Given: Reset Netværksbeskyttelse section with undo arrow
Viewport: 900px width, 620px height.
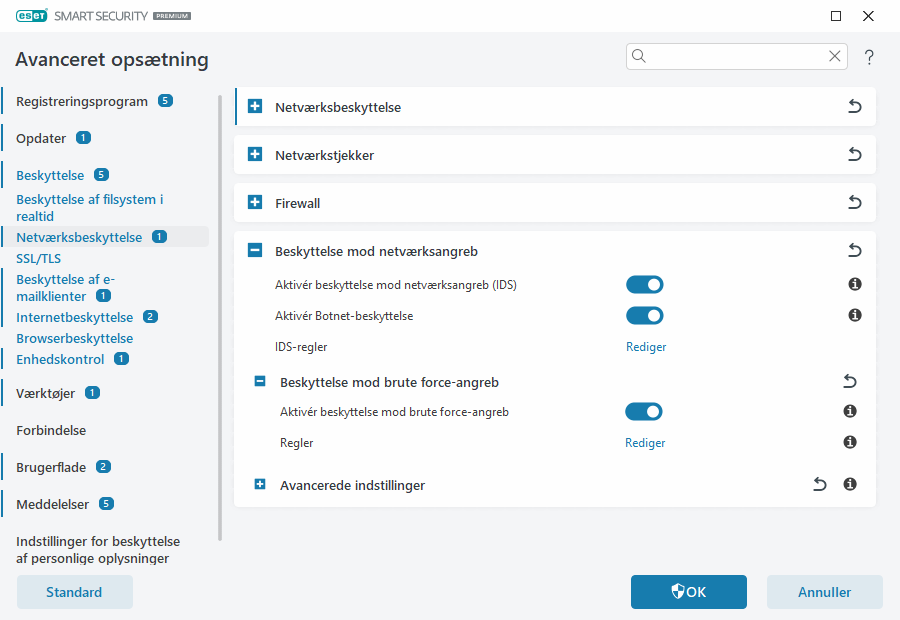Looking at the screenshot, I should pos(854,107).
